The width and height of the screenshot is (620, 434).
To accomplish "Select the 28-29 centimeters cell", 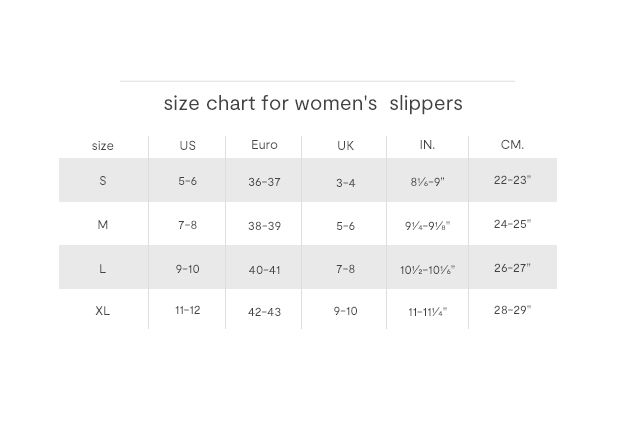I will point(512,310).
